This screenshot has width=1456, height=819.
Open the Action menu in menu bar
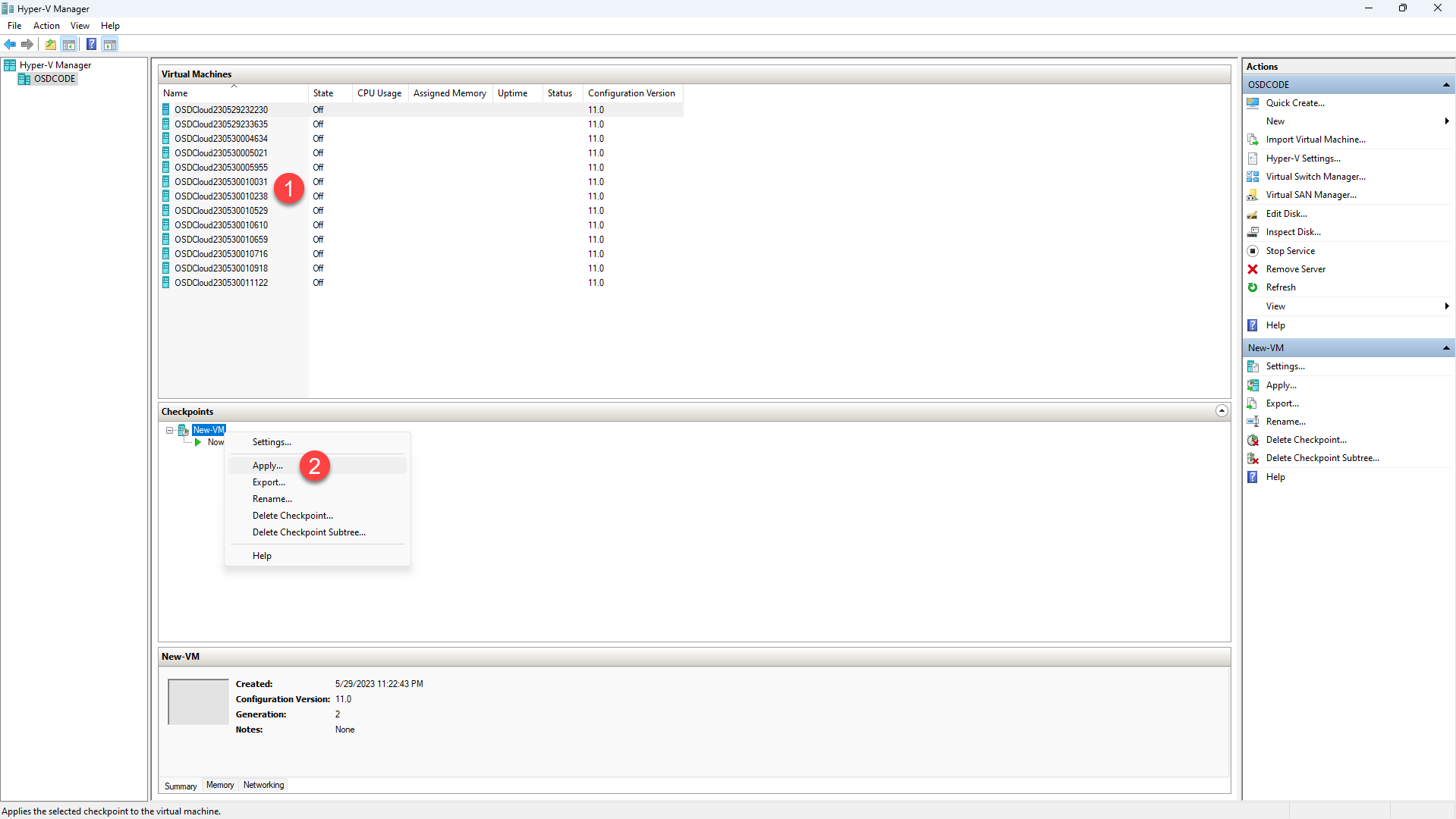tap(46, 26)
